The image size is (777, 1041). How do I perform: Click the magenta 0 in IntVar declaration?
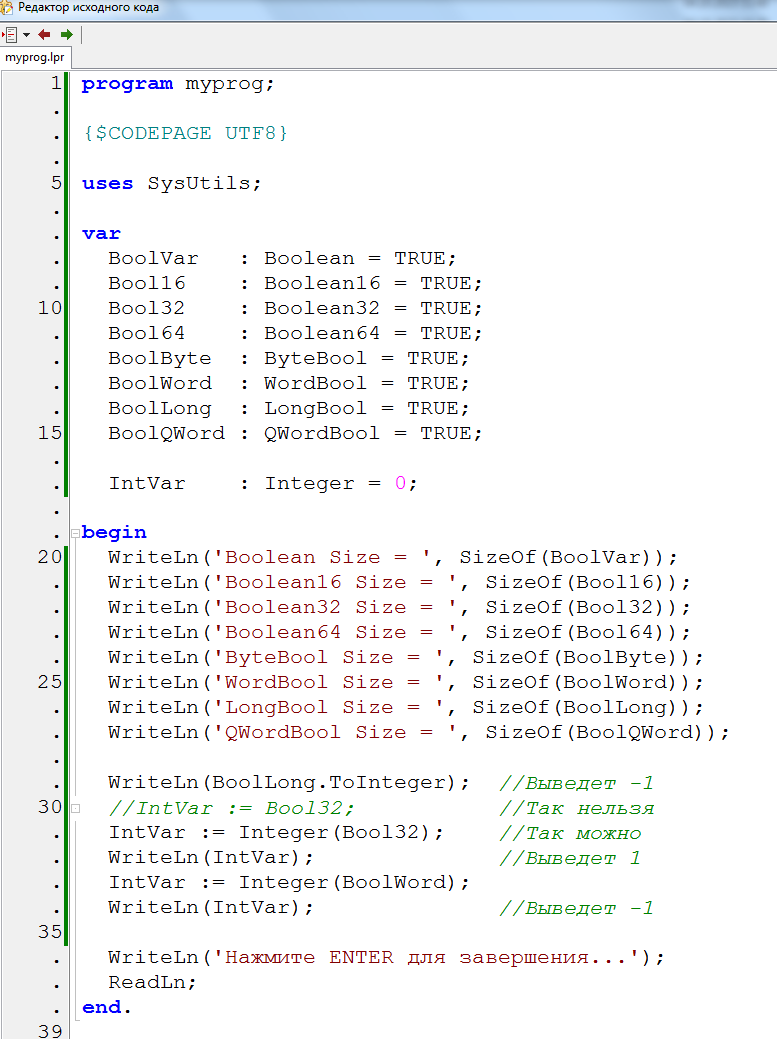point(400,483)
